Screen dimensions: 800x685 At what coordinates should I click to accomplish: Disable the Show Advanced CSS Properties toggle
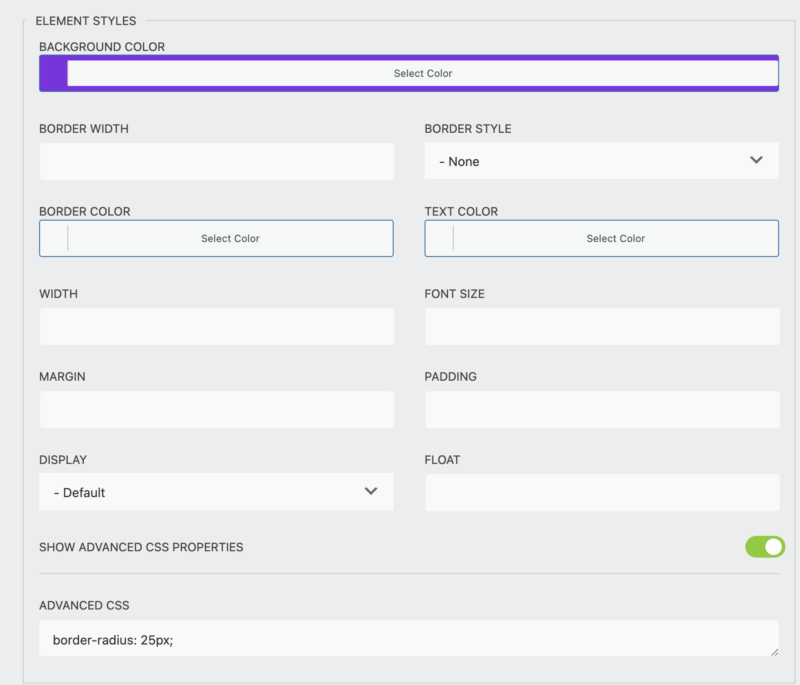pyautogui.click(x=764, y=547)
